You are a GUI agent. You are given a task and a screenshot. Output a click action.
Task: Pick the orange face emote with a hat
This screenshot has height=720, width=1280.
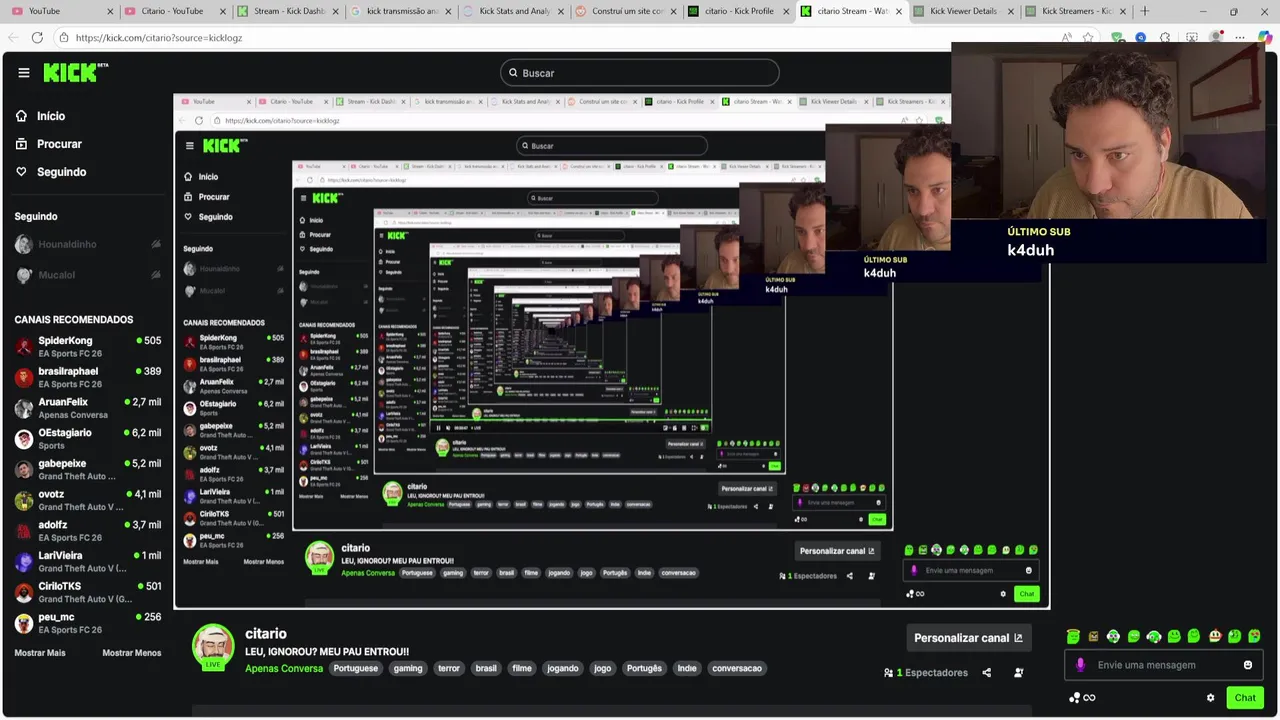pos(1214,636)
